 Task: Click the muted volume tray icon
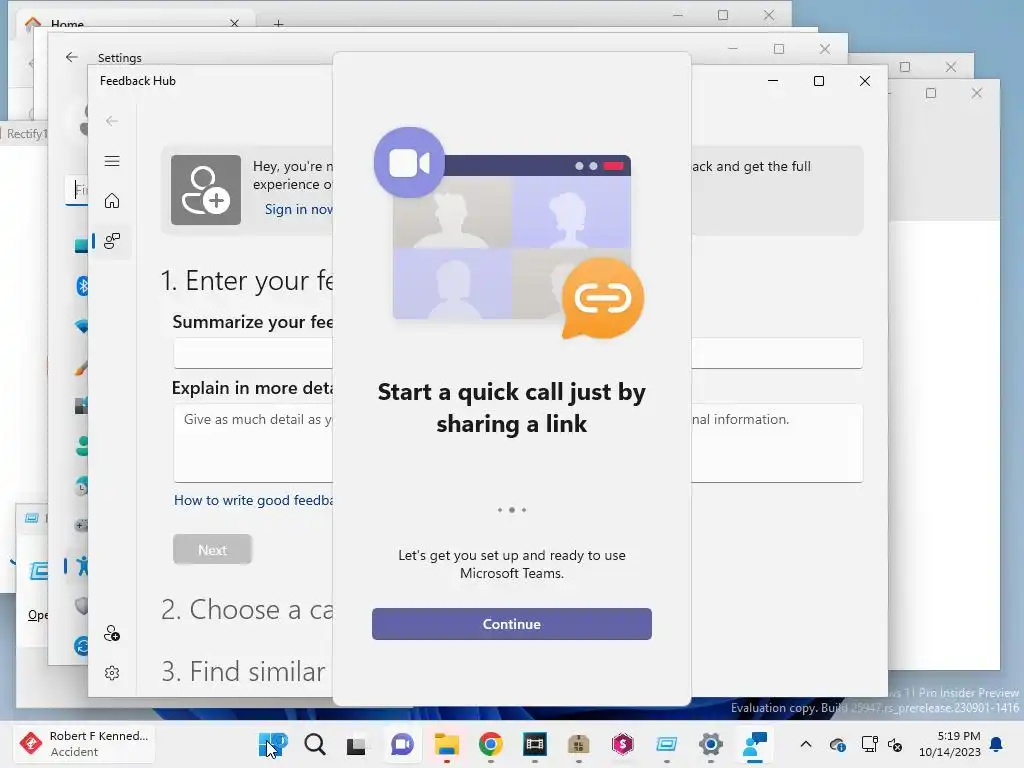coord(895,744)
